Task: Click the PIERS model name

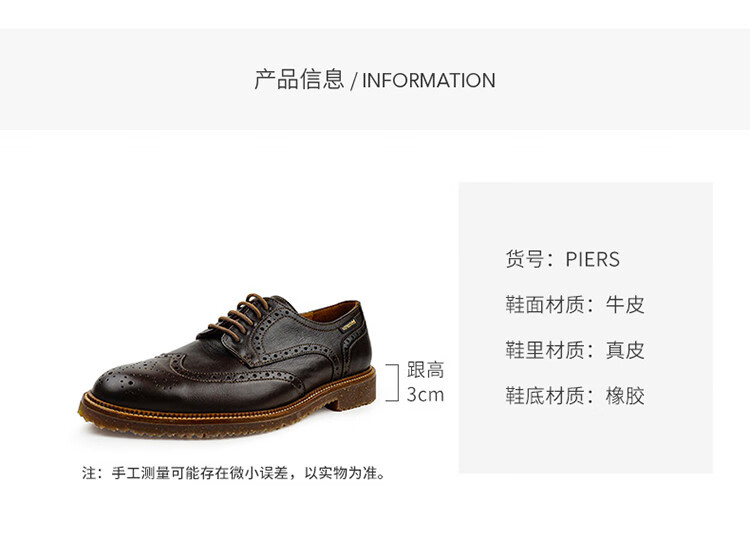Action: point(593,259)
